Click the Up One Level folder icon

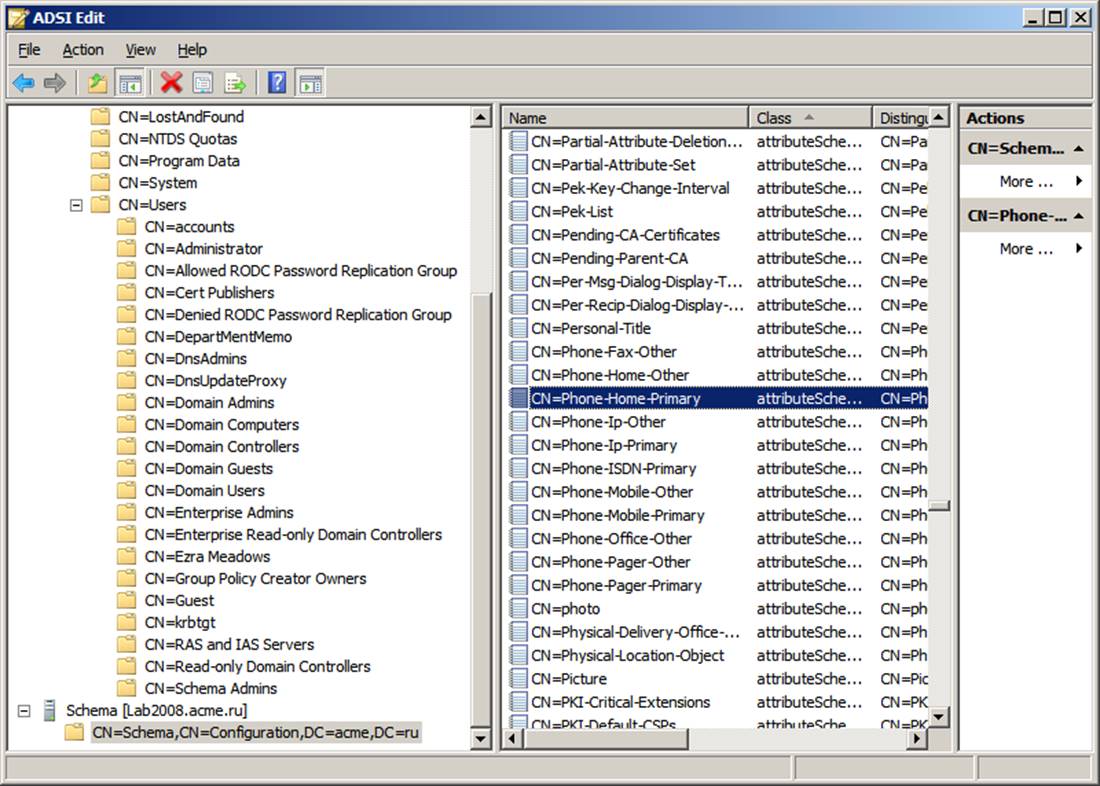(x=97, y=83)
